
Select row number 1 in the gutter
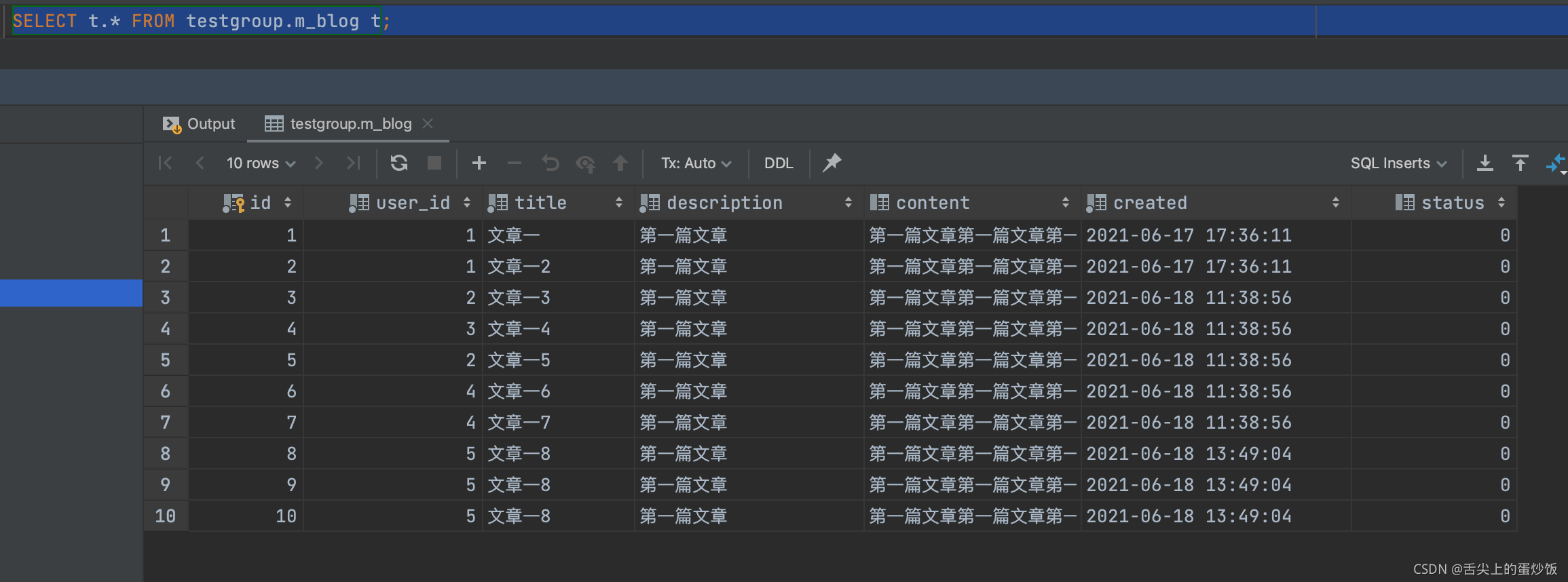pyautogui.click(x=166, y=235)
